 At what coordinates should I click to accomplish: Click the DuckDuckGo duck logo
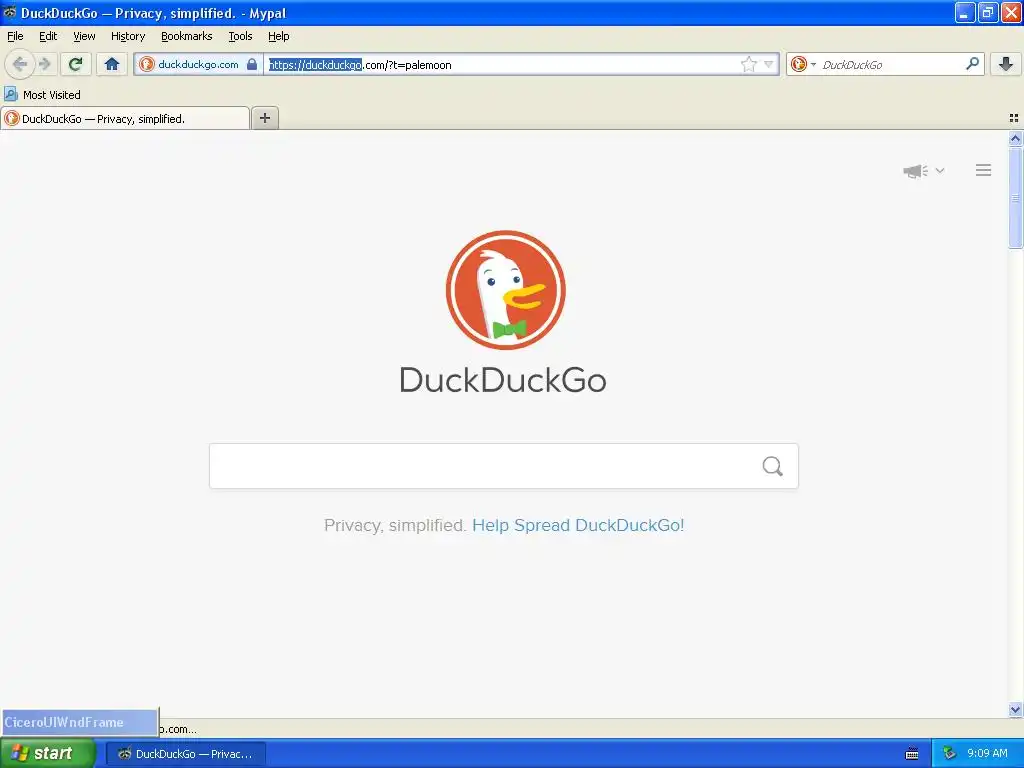coord(505,290)
